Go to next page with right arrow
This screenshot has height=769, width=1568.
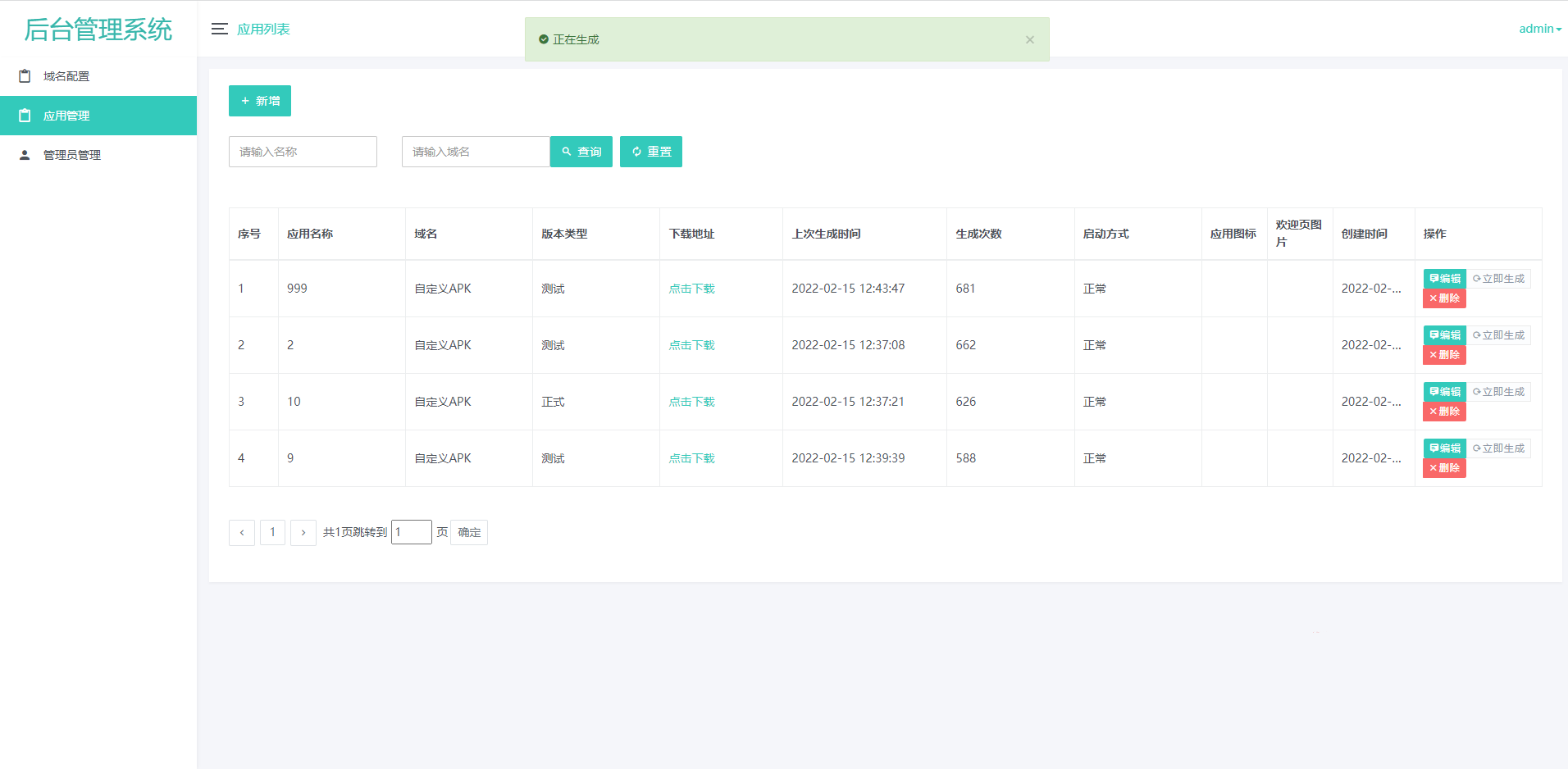[x=303, y=532]
